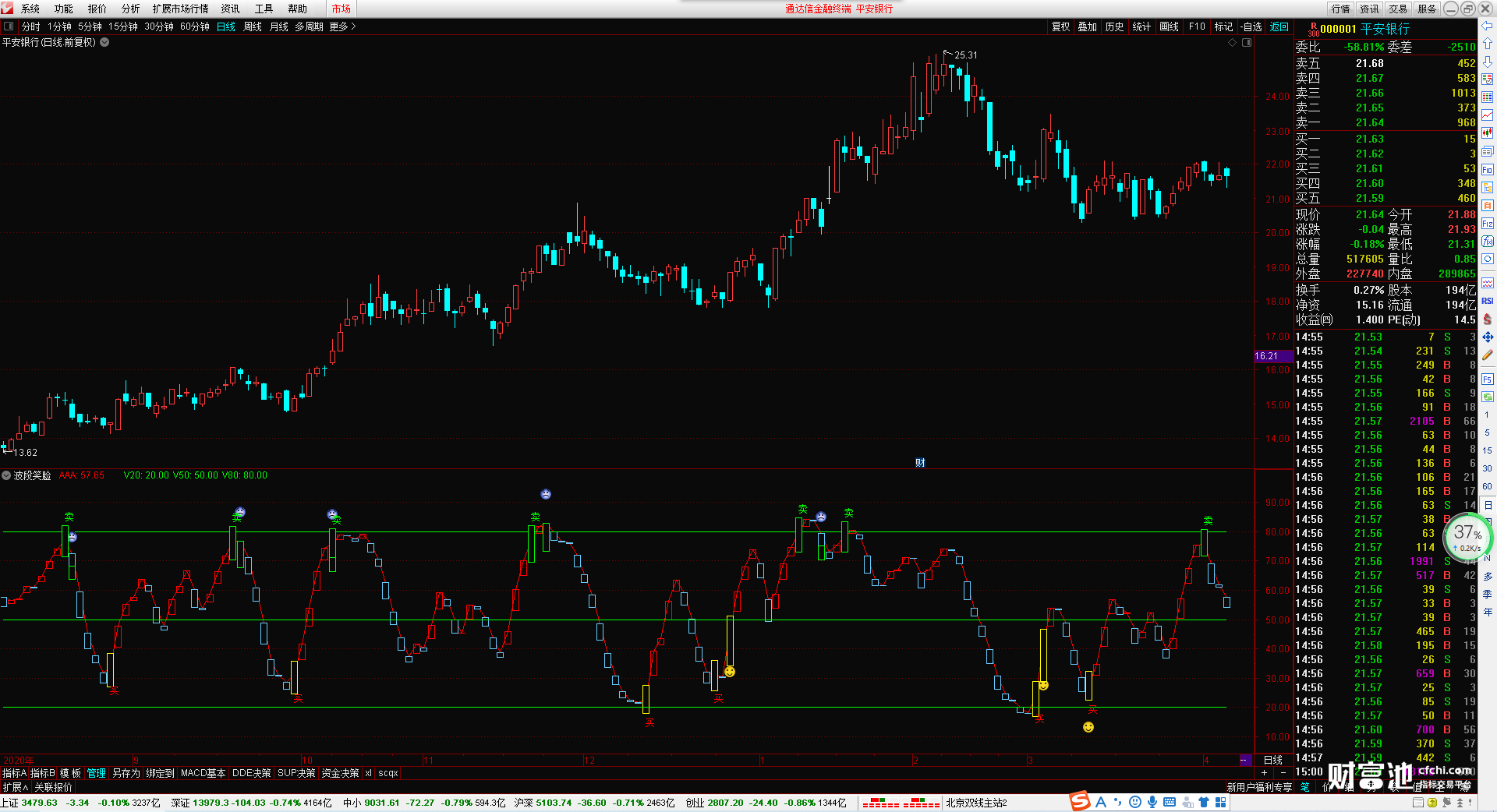Screen dimensions: 1497x812
Task: Click the blue up arrow icon in sidebar
Action: (1487, 44)
